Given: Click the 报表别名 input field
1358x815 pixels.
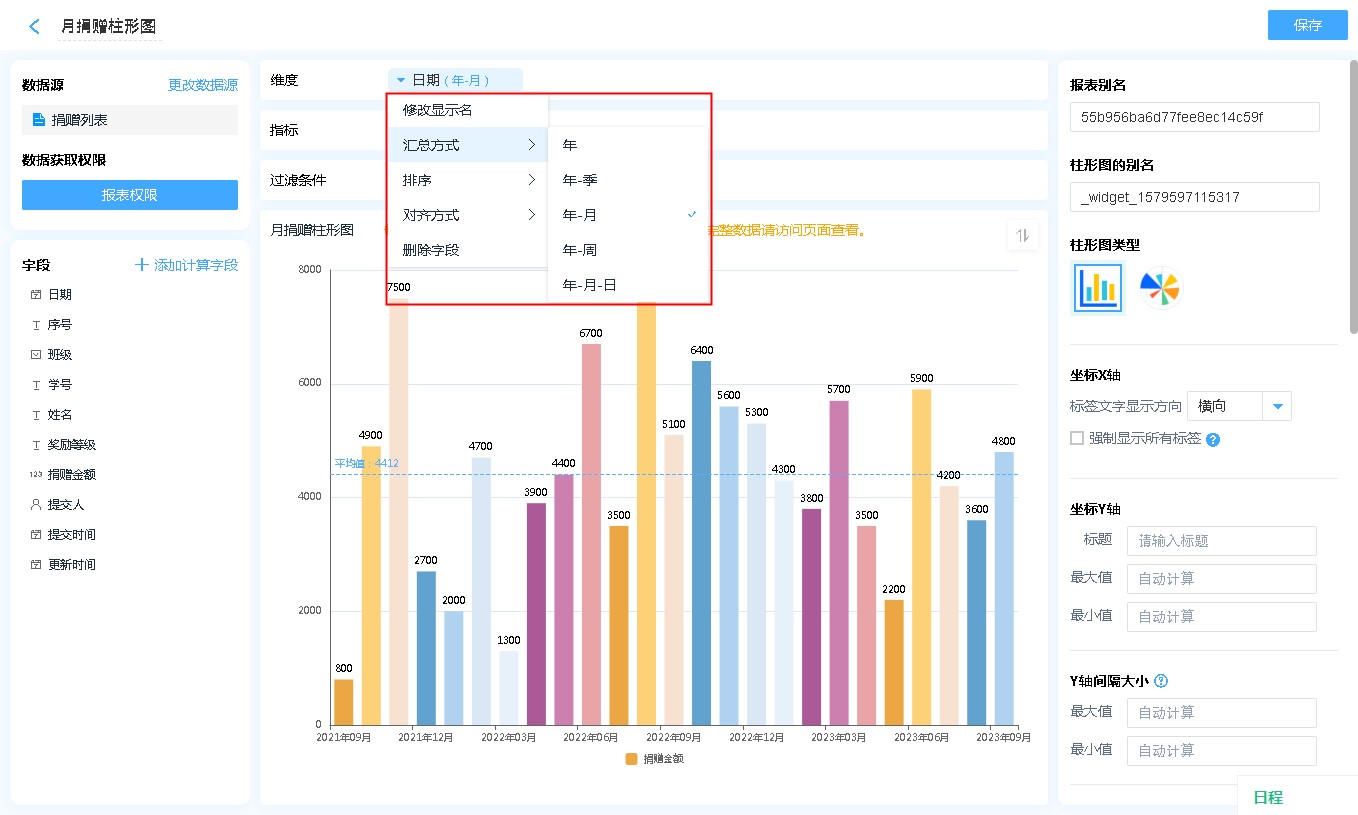Looking at the screenshot, I should 1194,117.
